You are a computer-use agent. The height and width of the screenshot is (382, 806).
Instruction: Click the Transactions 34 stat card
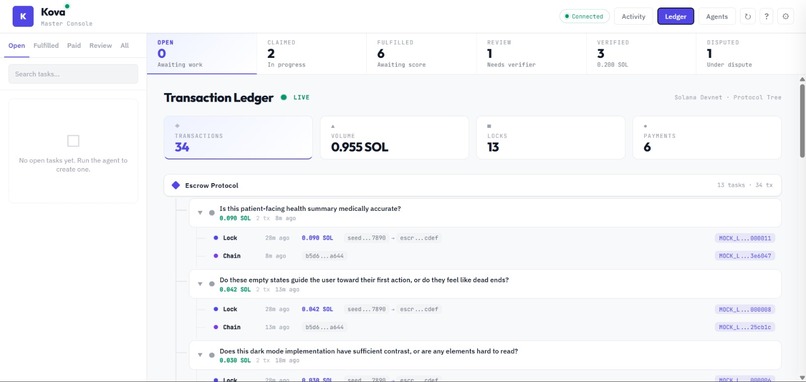pyautogui.click(x=238, y=138)
